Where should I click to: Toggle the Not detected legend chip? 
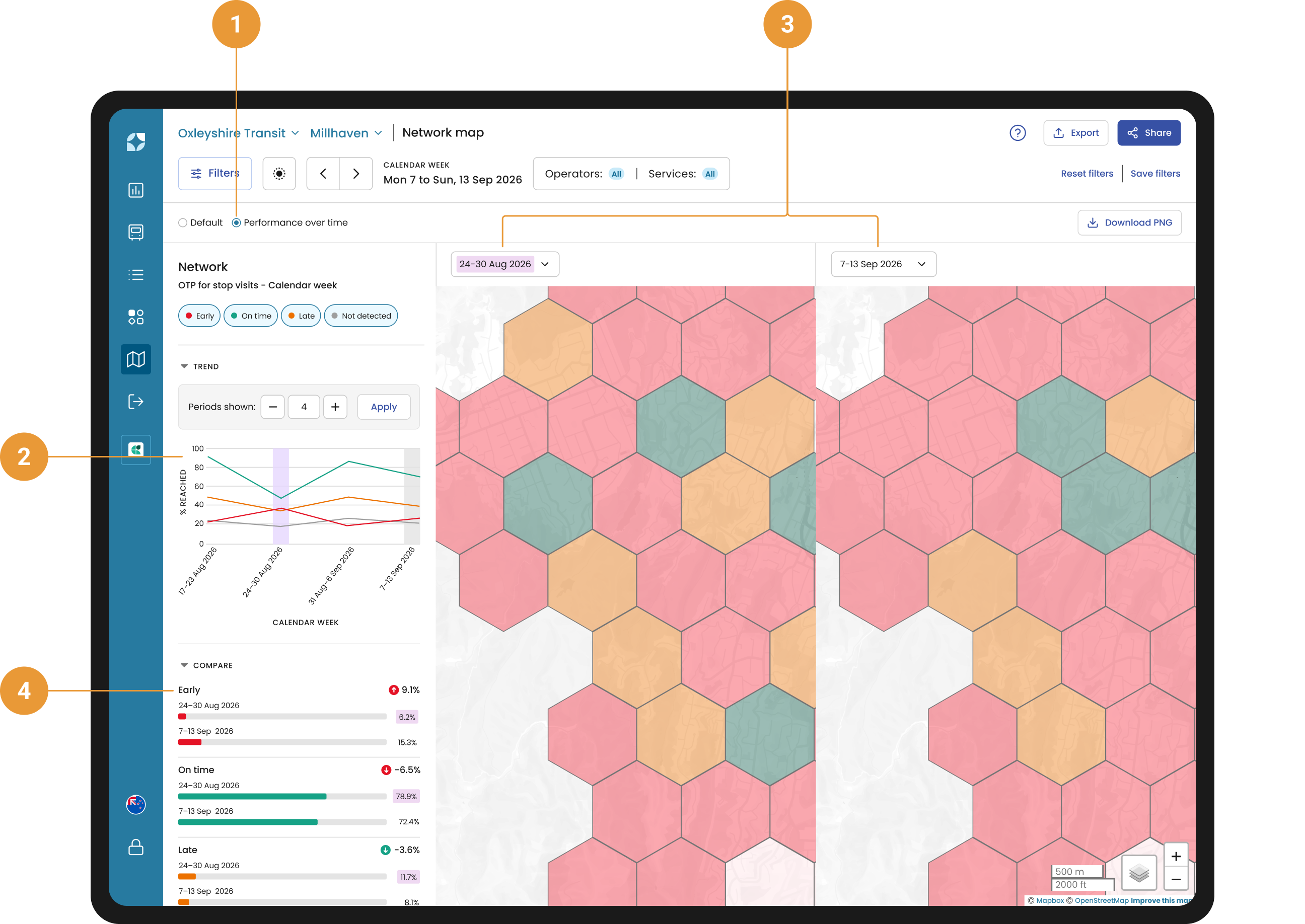point(361,316)
